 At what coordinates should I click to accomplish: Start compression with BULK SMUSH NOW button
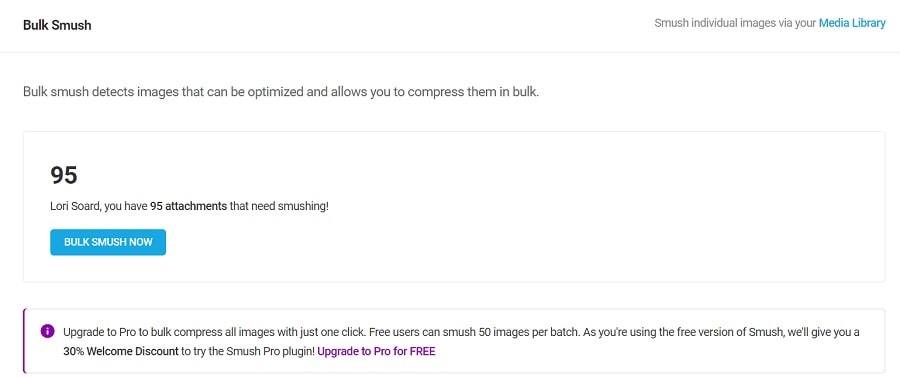point(108,242)
